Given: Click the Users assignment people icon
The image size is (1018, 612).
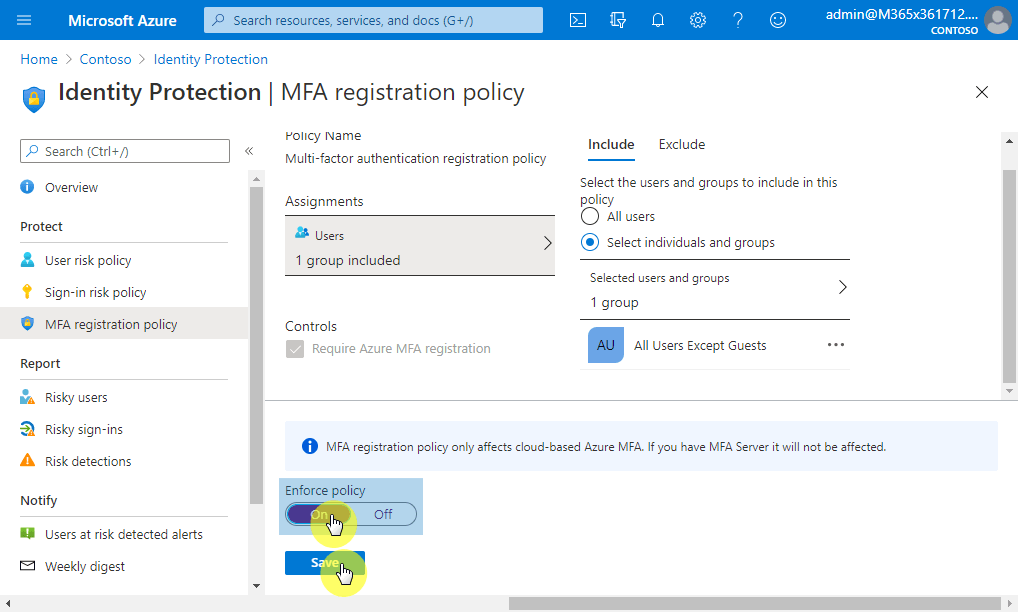Looking at the screenshot, I should tap(302, 232).
